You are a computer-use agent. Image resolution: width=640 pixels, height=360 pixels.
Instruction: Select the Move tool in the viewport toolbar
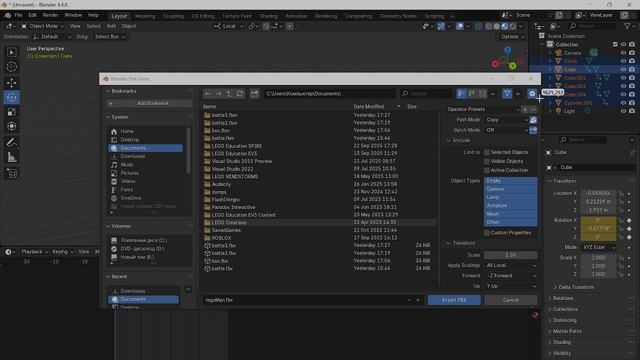click(11, 82)
